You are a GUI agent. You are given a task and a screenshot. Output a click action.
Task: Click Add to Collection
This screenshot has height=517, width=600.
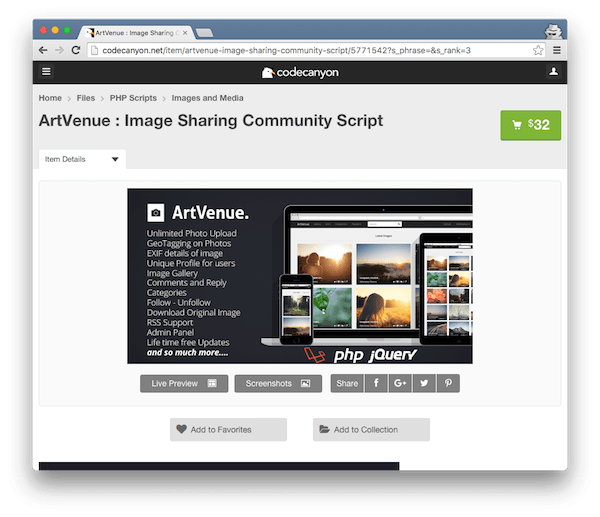(x=371, y=429)
